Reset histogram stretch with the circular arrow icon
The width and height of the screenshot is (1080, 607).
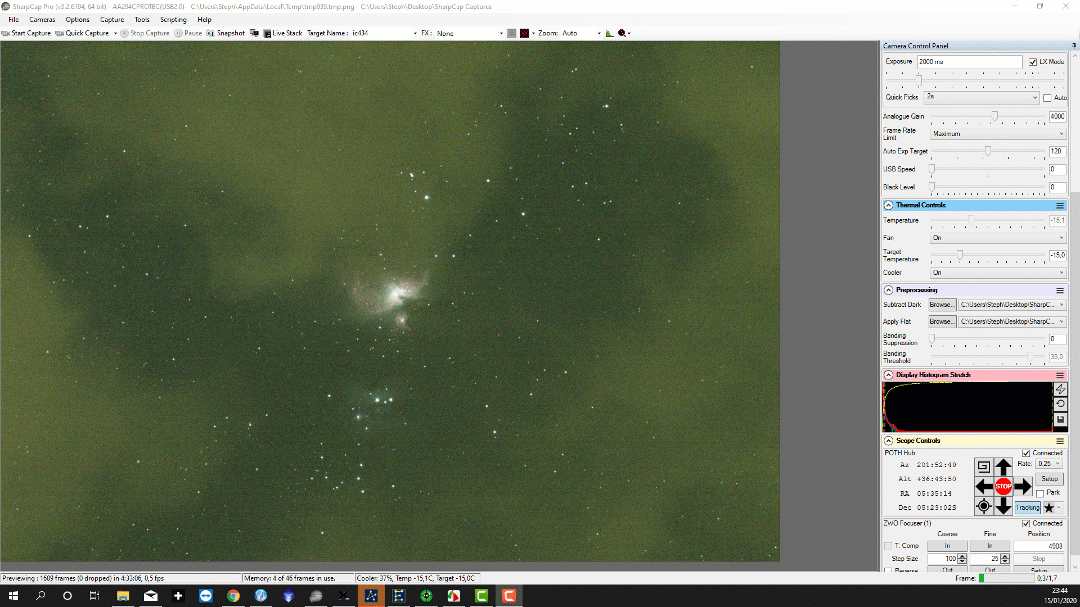click(x=1060, y=404)
